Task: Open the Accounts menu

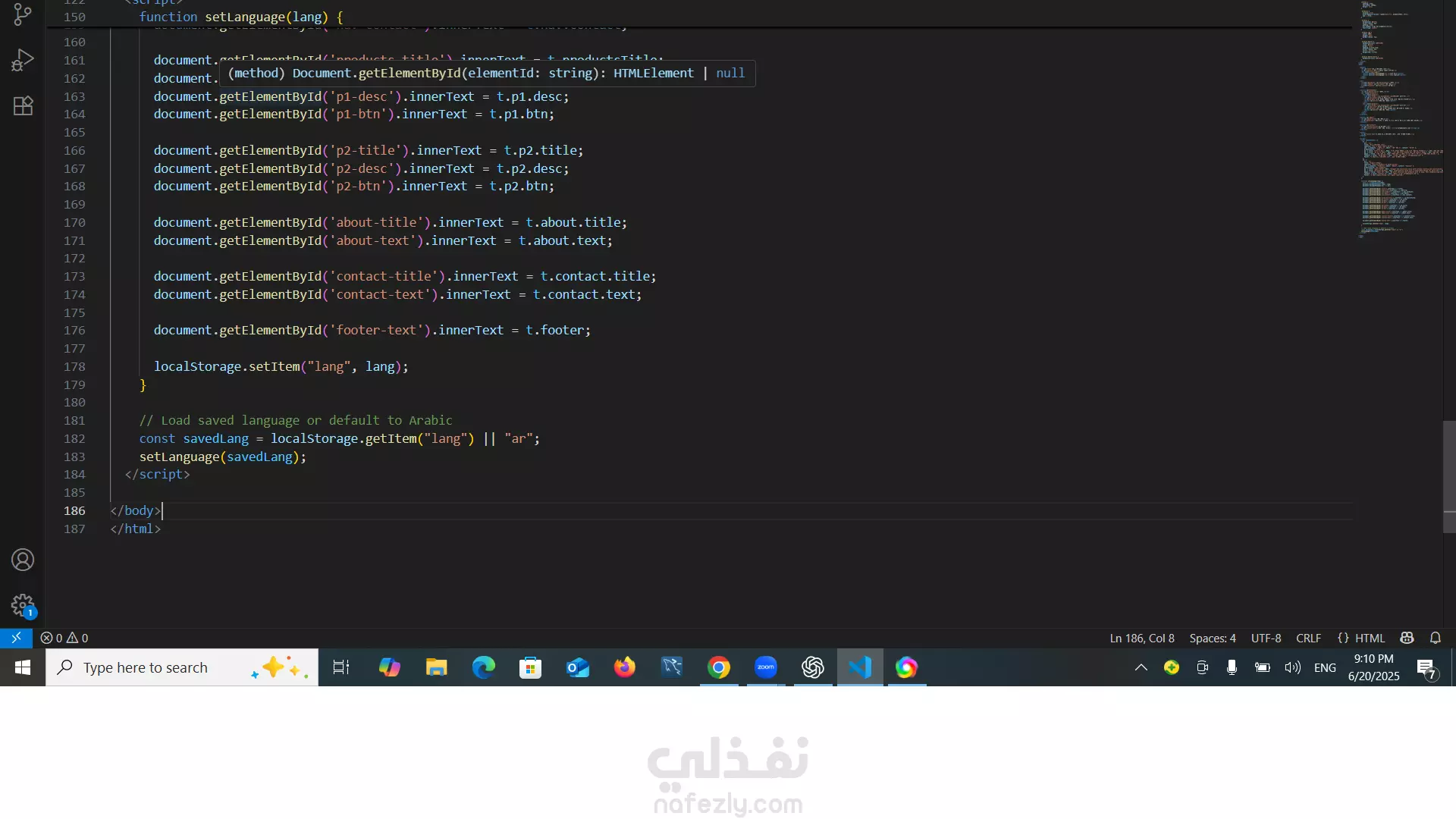Action: coord(23,560)
